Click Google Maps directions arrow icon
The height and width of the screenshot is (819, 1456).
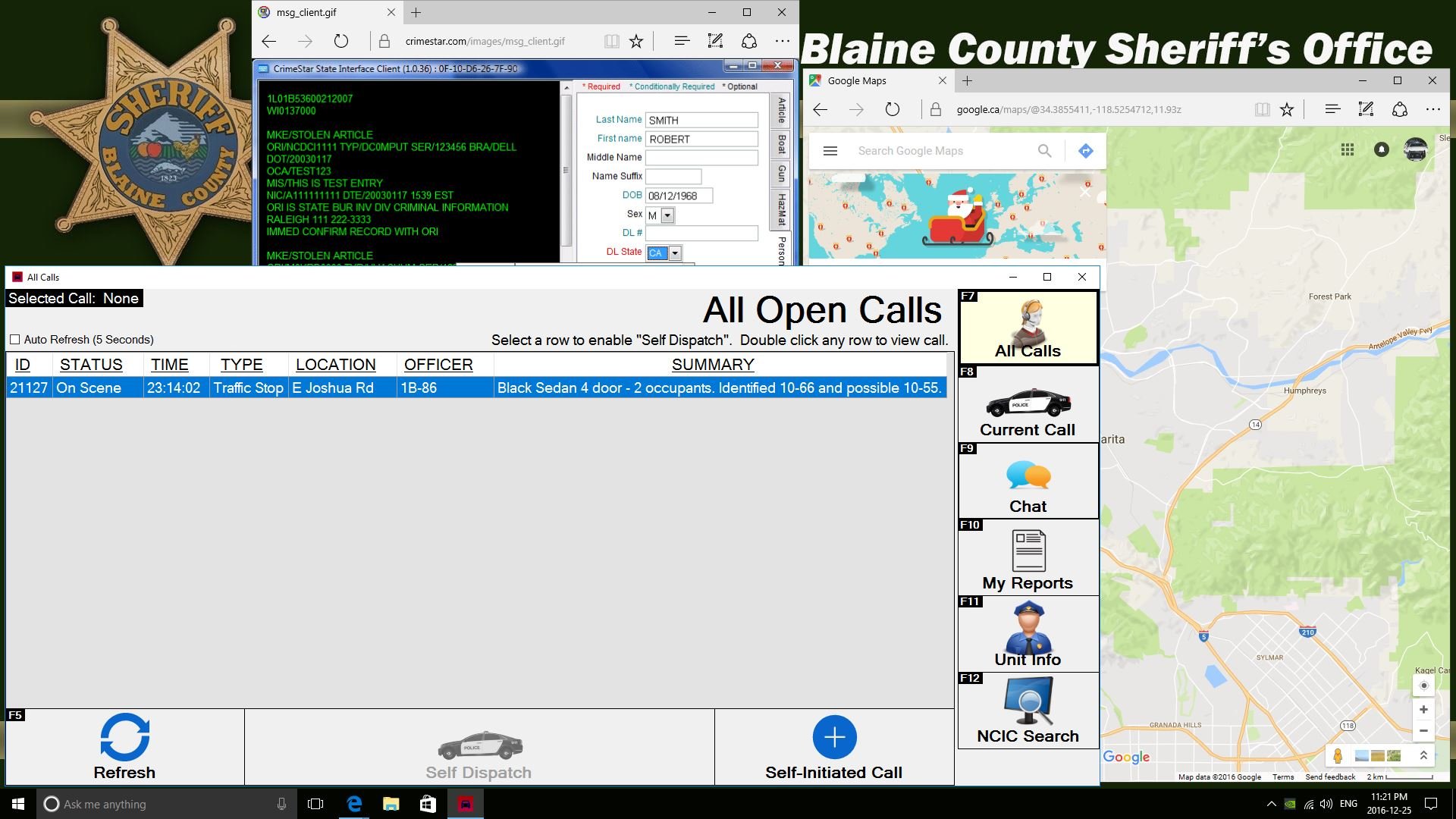[x=1085, y=151]
